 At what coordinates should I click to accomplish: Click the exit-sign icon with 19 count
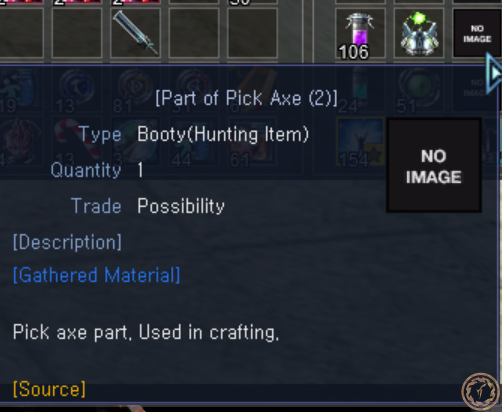tap(19, 90)
